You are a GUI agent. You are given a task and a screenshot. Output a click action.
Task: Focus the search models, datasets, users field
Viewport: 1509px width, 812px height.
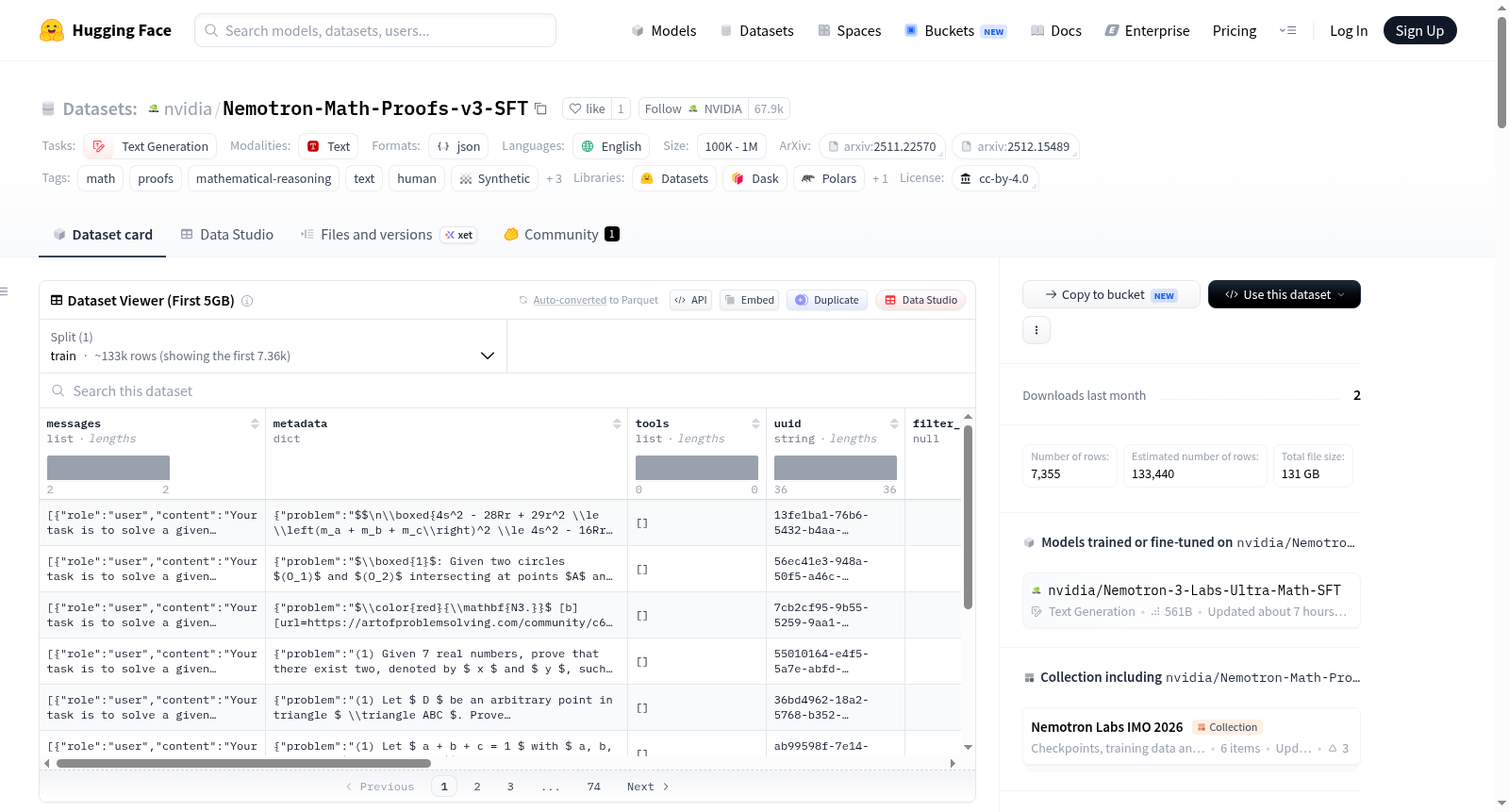pos(375,30)
